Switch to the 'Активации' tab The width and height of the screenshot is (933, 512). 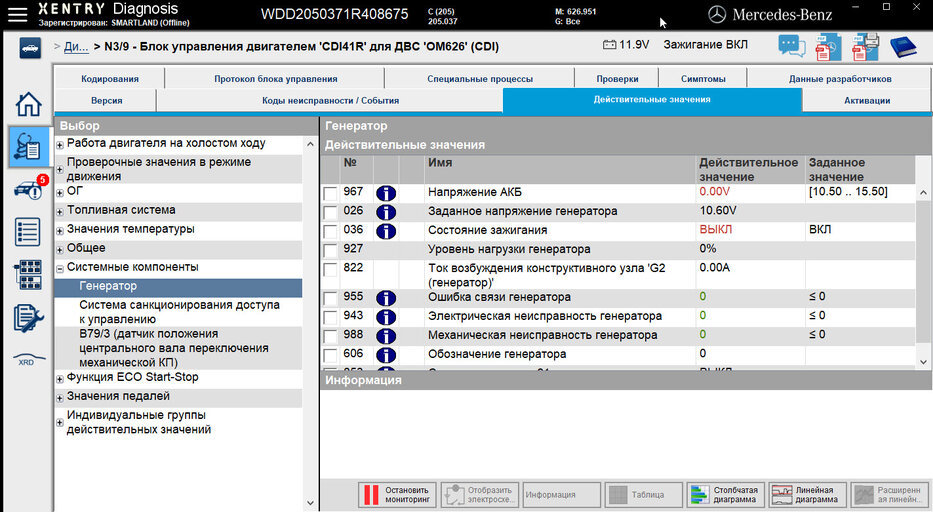tap(866, 100)
